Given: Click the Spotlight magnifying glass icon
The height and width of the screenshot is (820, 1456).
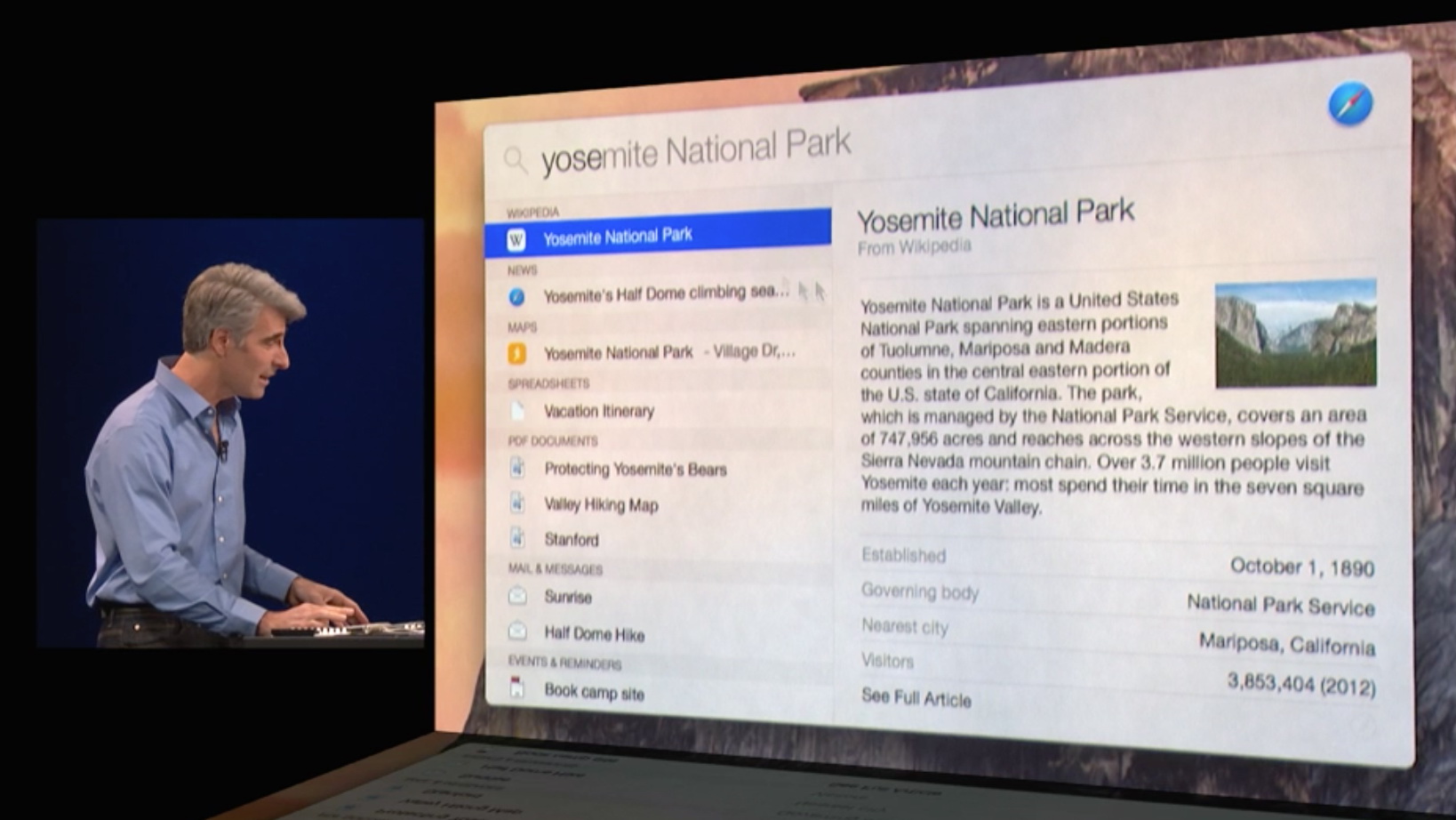Looking at the screenshot, I should [x=516, y=160].
